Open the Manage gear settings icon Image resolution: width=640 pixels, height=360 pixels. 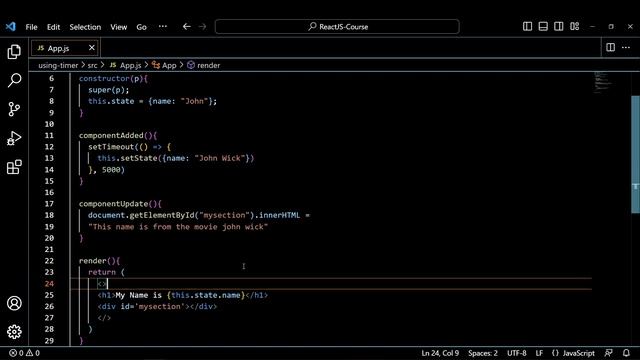pos(14,332)
